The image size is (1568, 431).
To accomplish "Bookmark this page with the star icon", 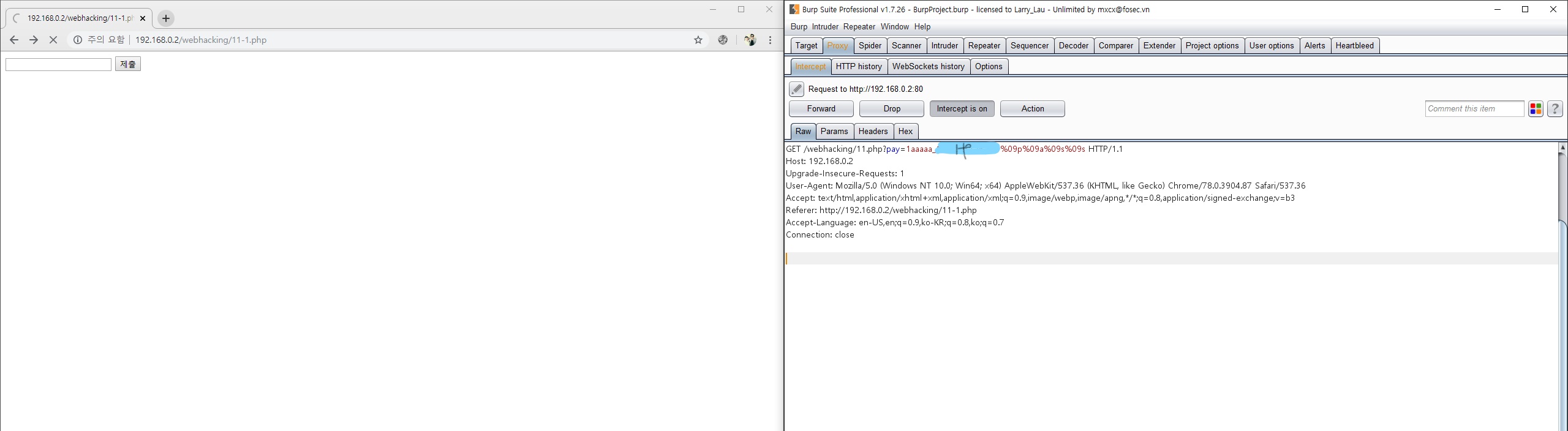I will tap(698, 40).
